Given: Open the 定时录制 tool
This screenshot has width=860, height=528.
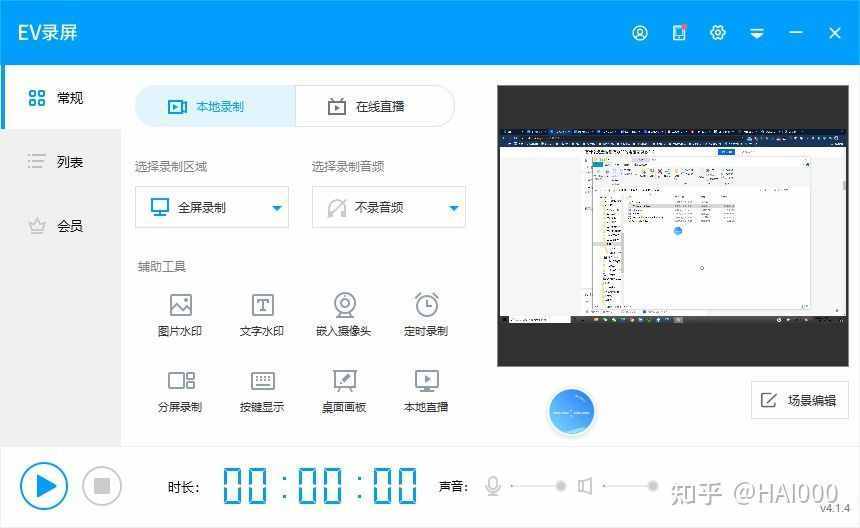Looking at the screenshot, I should (x=426, y=315).
